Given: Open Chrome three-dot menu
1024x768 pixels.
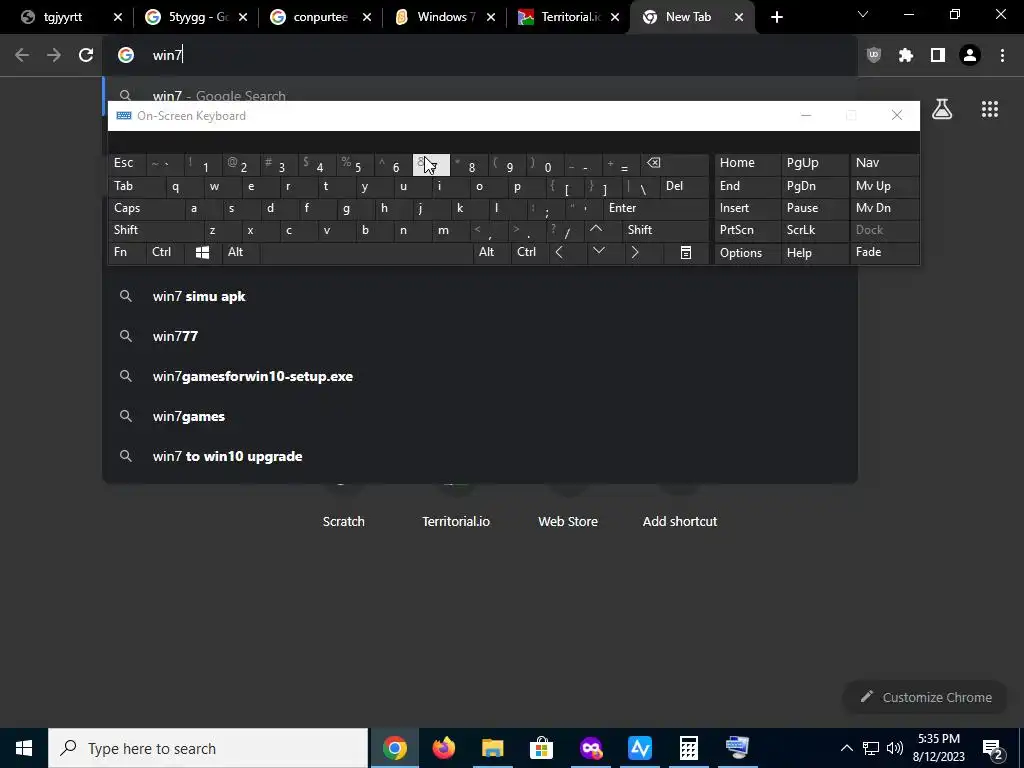Looking at the screenshot, I should click(1002, 56).
